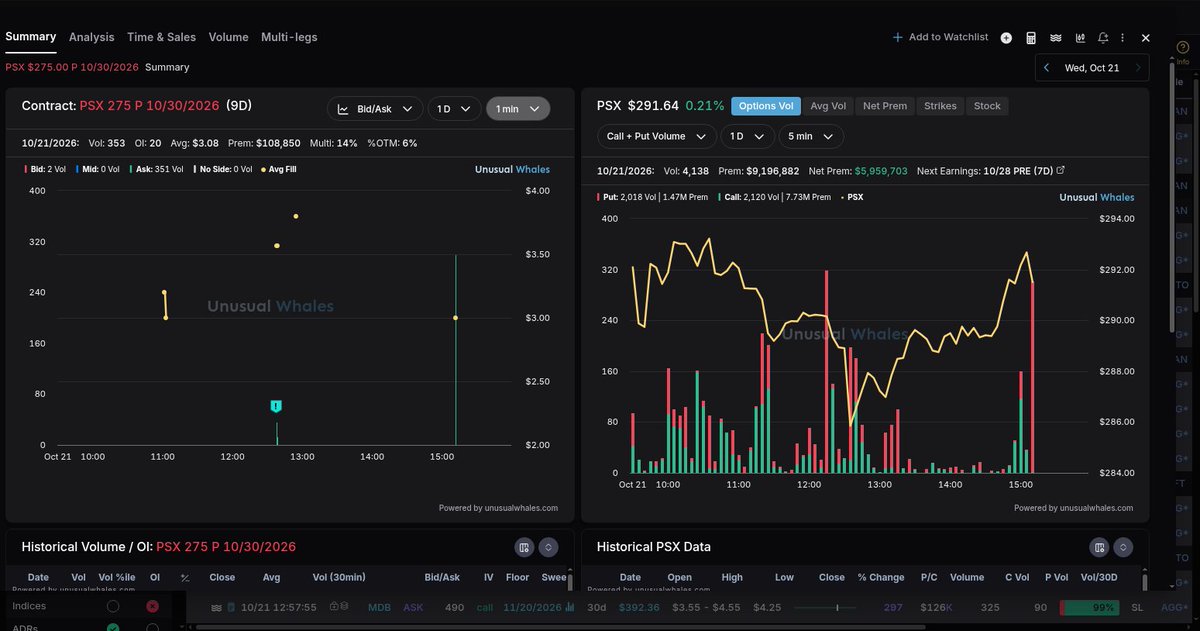Screen dimensions: 1200x631
Task: Select the Strikes chart mode
Action: tap(940, 106)
